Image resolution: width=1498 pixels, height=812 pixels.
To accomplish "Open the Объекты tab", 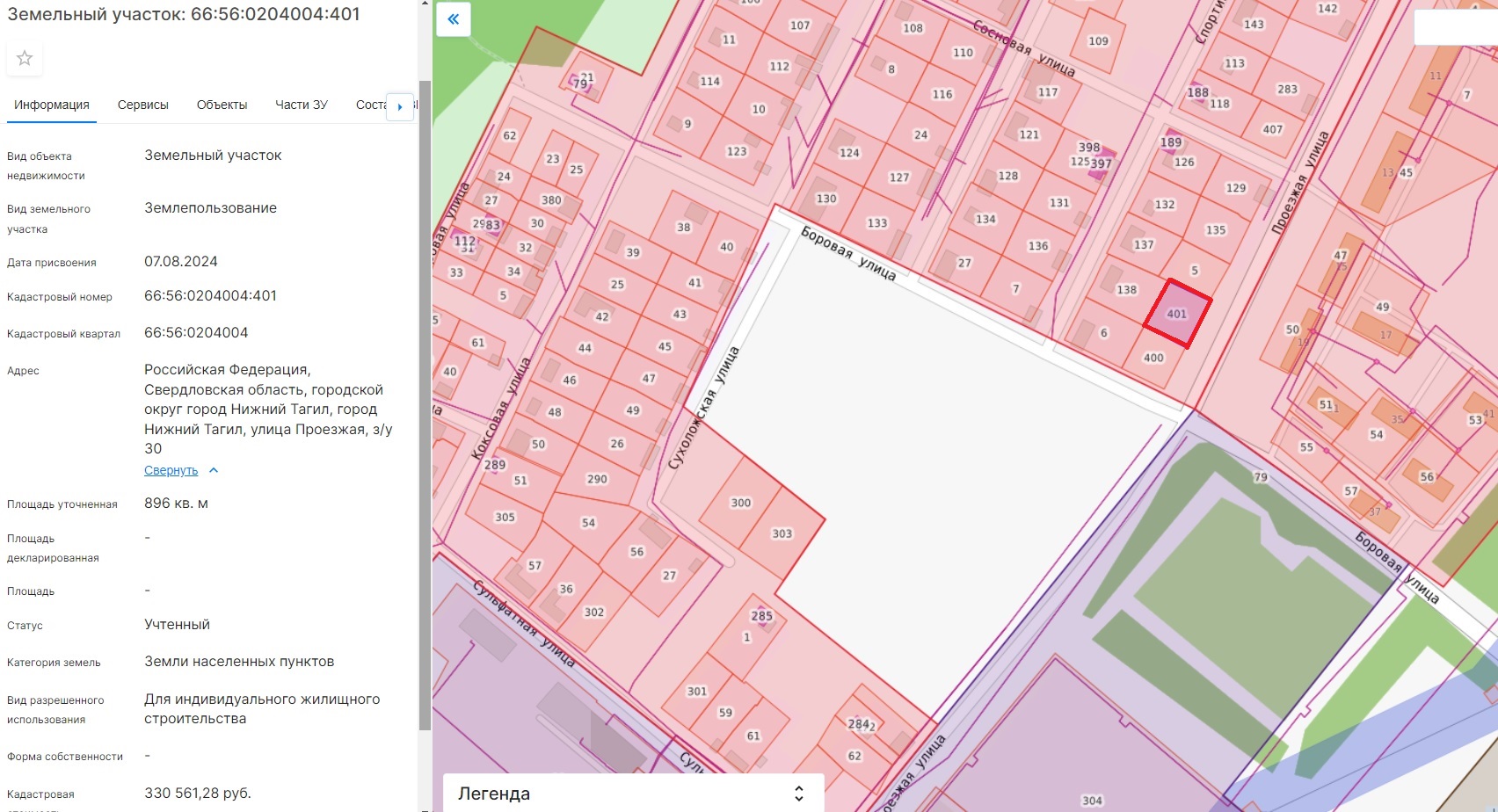I will 222,105.
